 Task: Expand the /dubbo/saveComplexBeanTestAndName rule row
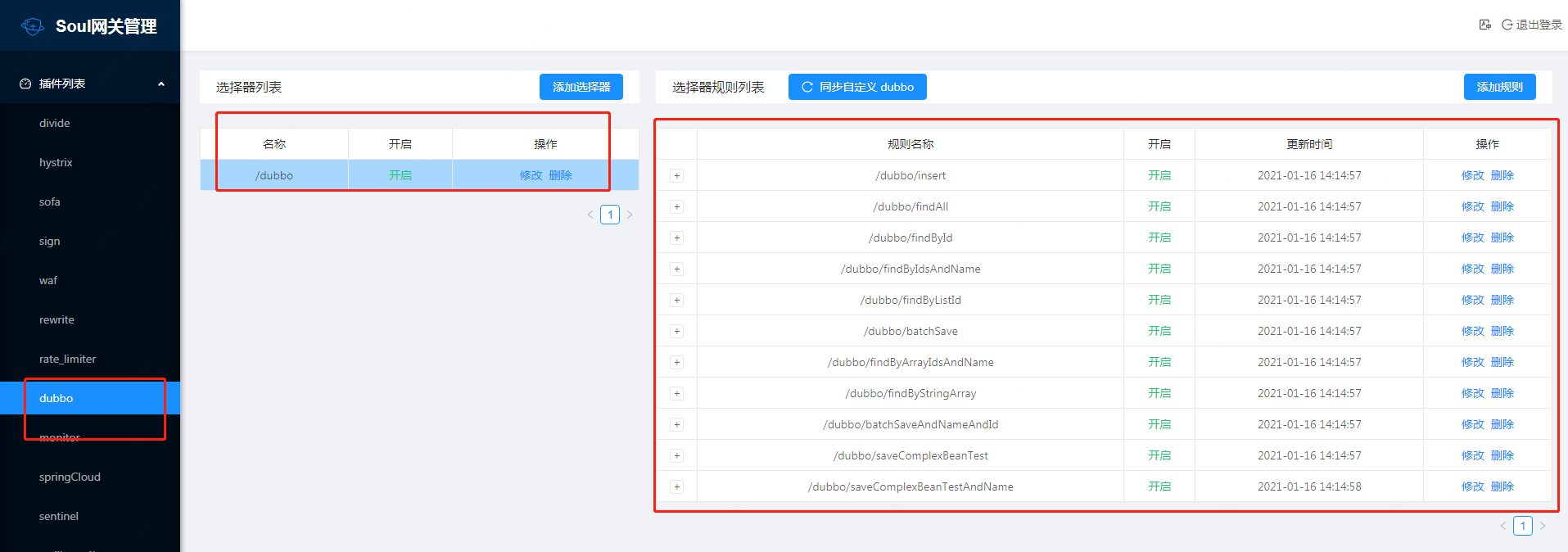(x=677, y=486)
